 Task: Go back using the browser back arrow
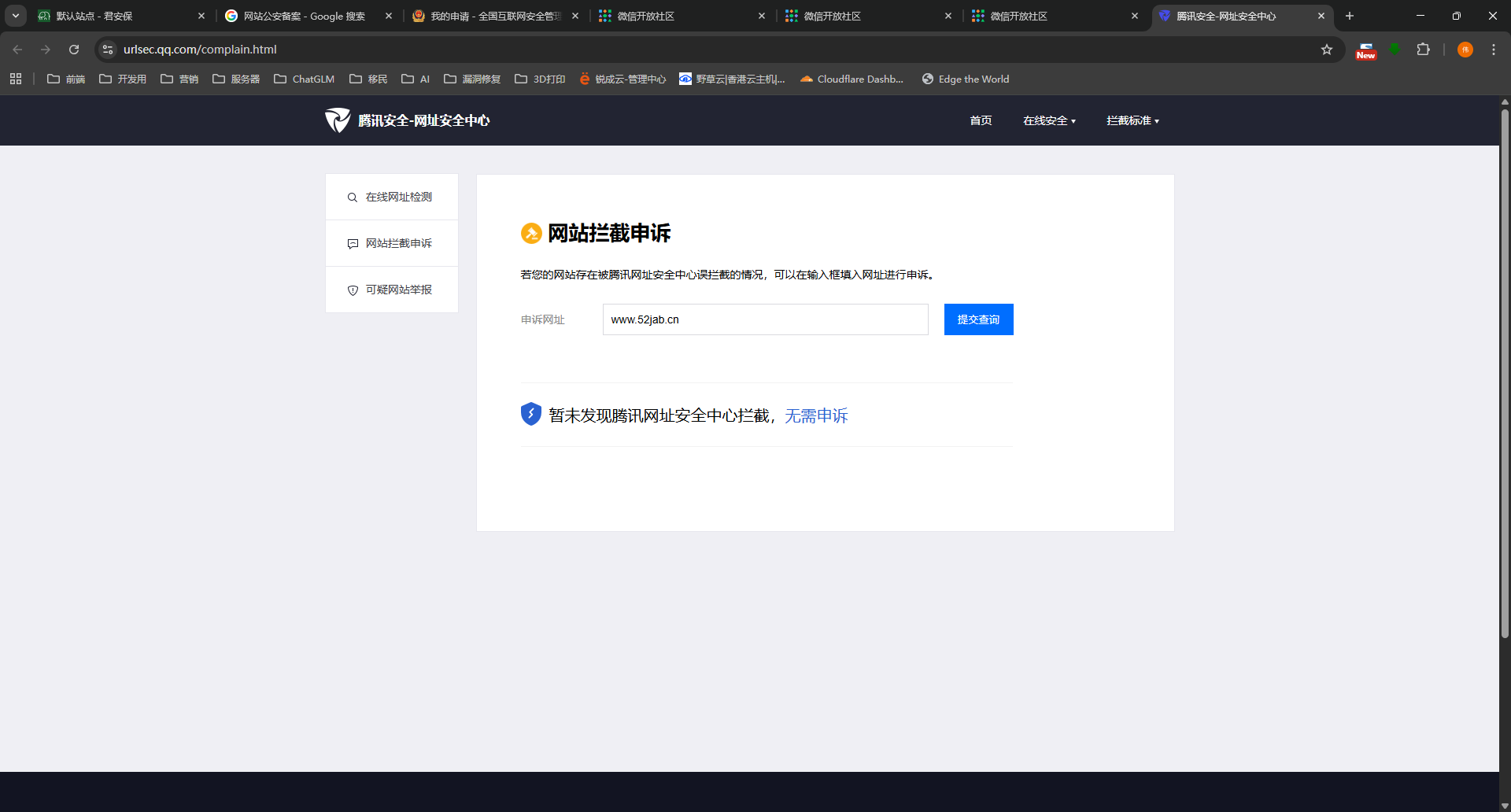[17, 50]
